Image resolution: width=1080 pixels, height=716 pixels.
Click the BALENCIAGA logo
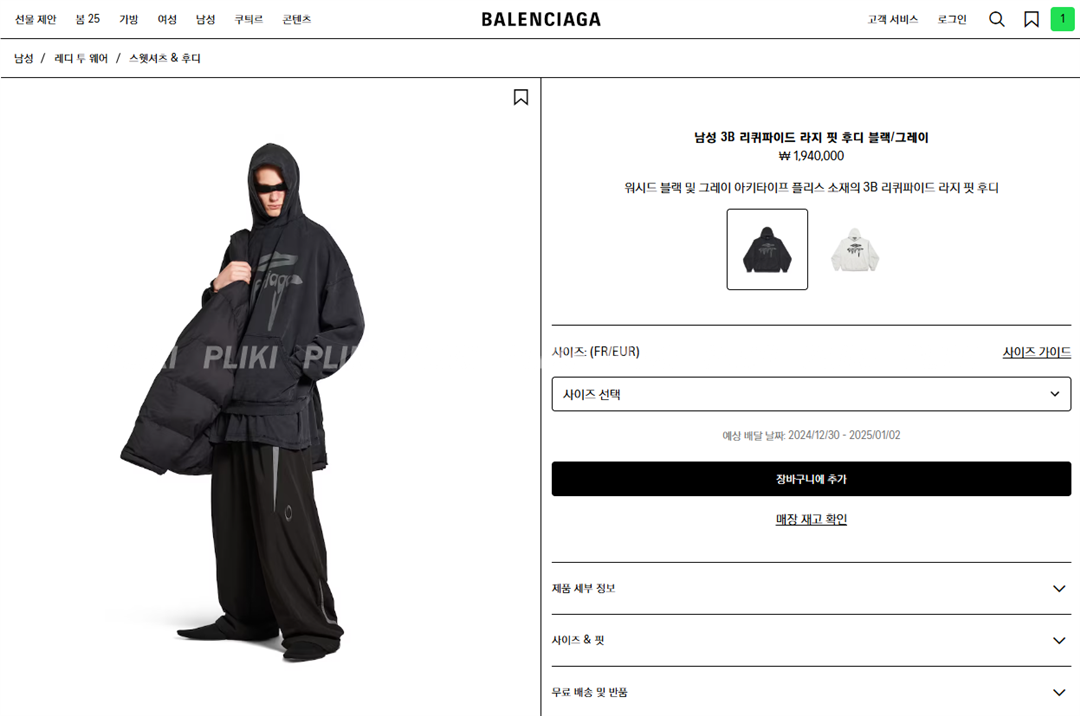pyautogui.click(x=541, y=19)
